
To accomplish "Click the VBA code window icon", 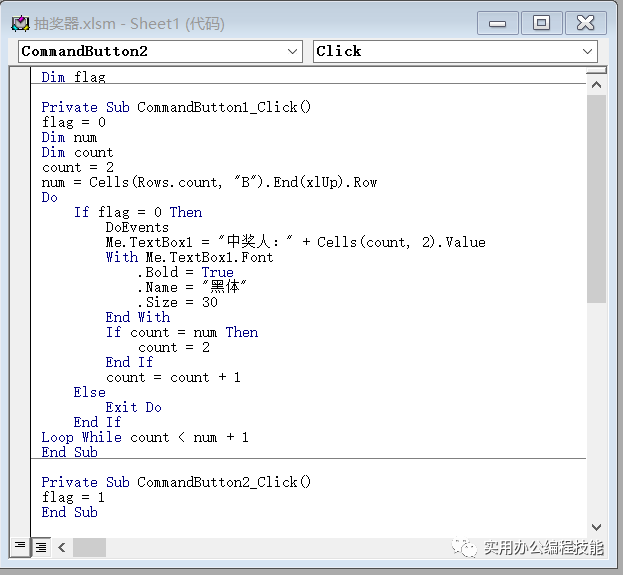I will pos(20,23).
